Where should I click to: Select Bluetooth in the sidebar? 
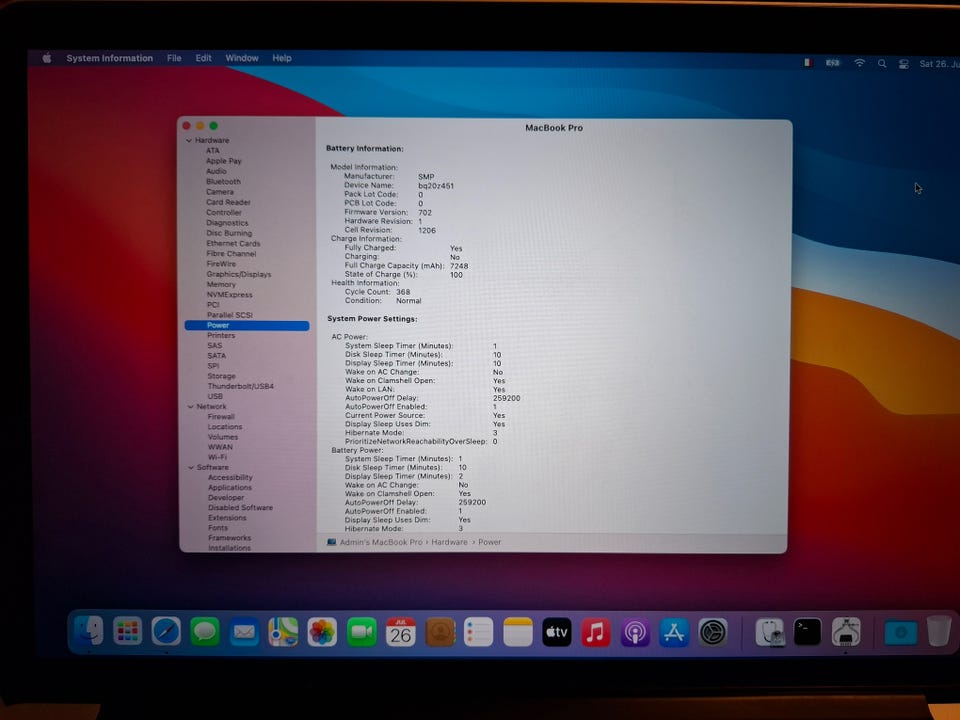pos(223,182)
